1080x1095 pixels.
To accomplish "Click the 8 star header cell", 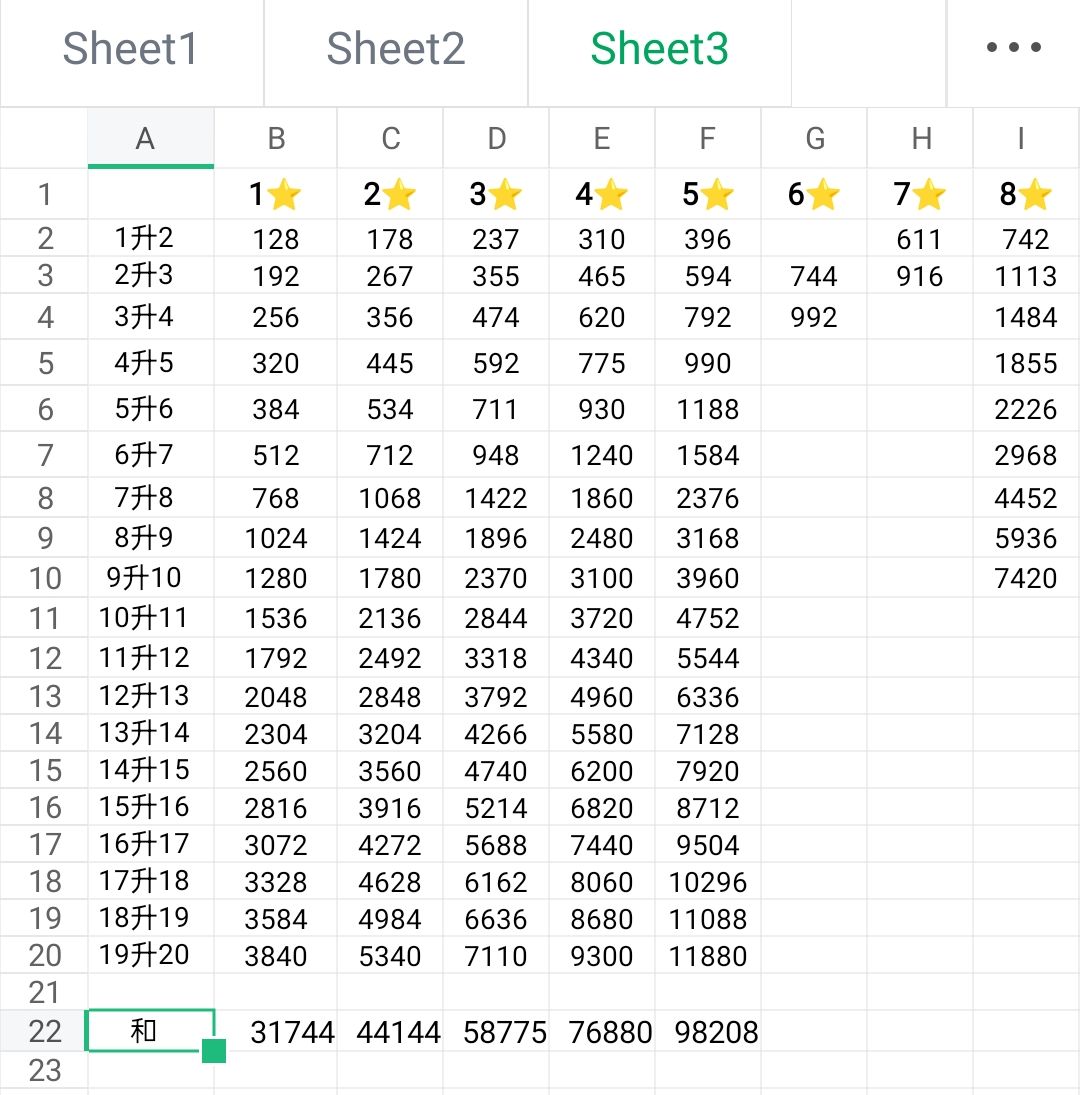I will (1026, 194).
